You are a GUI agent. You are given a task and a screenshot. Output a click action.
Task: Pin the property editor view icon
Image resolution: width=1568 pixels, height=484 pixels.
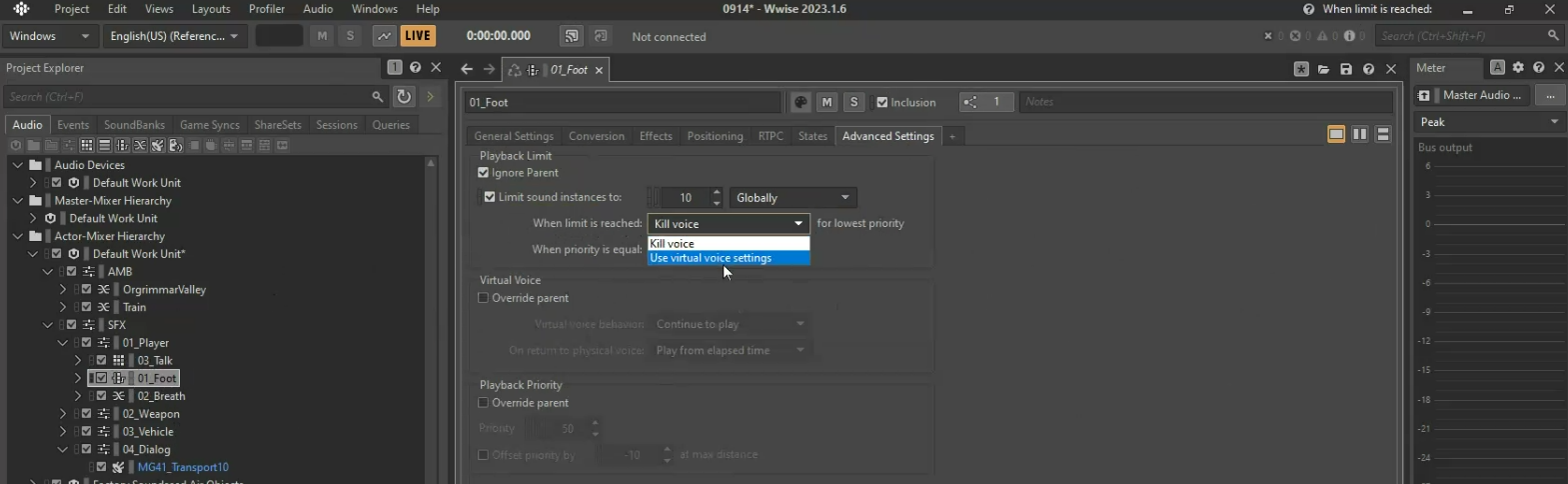[1301, 69]
